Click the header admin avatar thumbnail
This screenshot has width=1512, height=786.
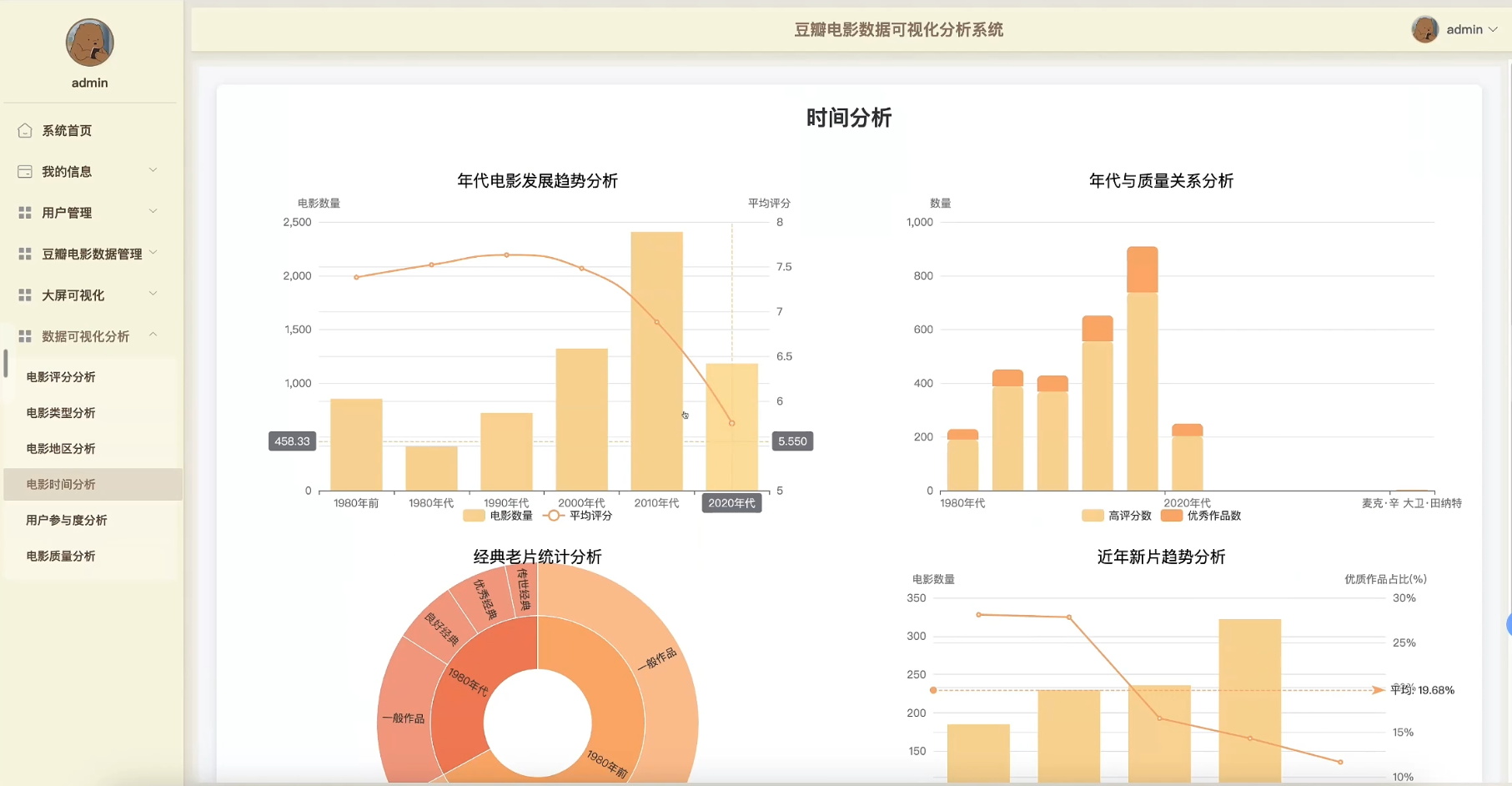coord(1425,29)
